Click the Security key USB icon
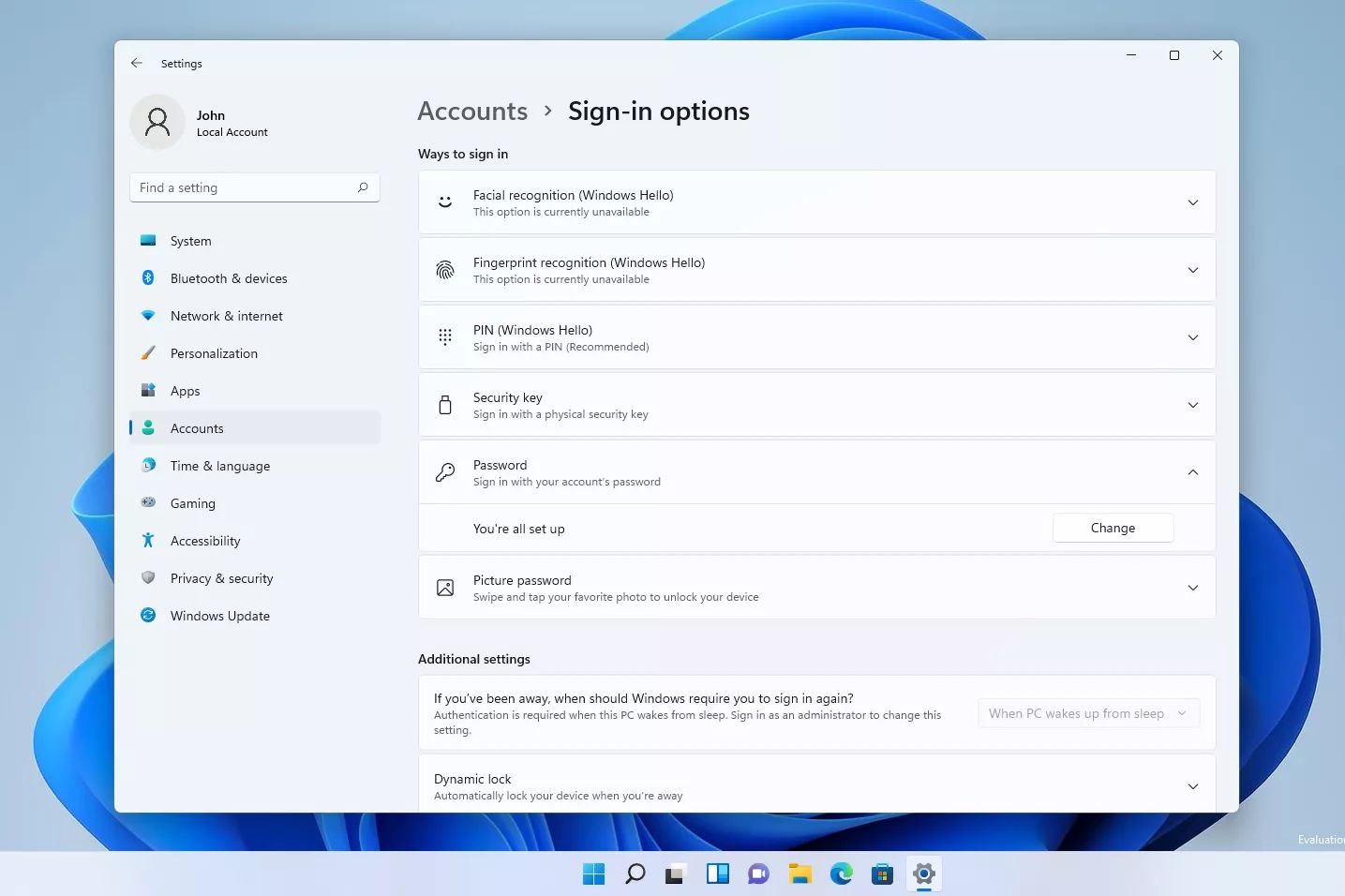This screenshot has height=896, width=1345. [445, 405]
